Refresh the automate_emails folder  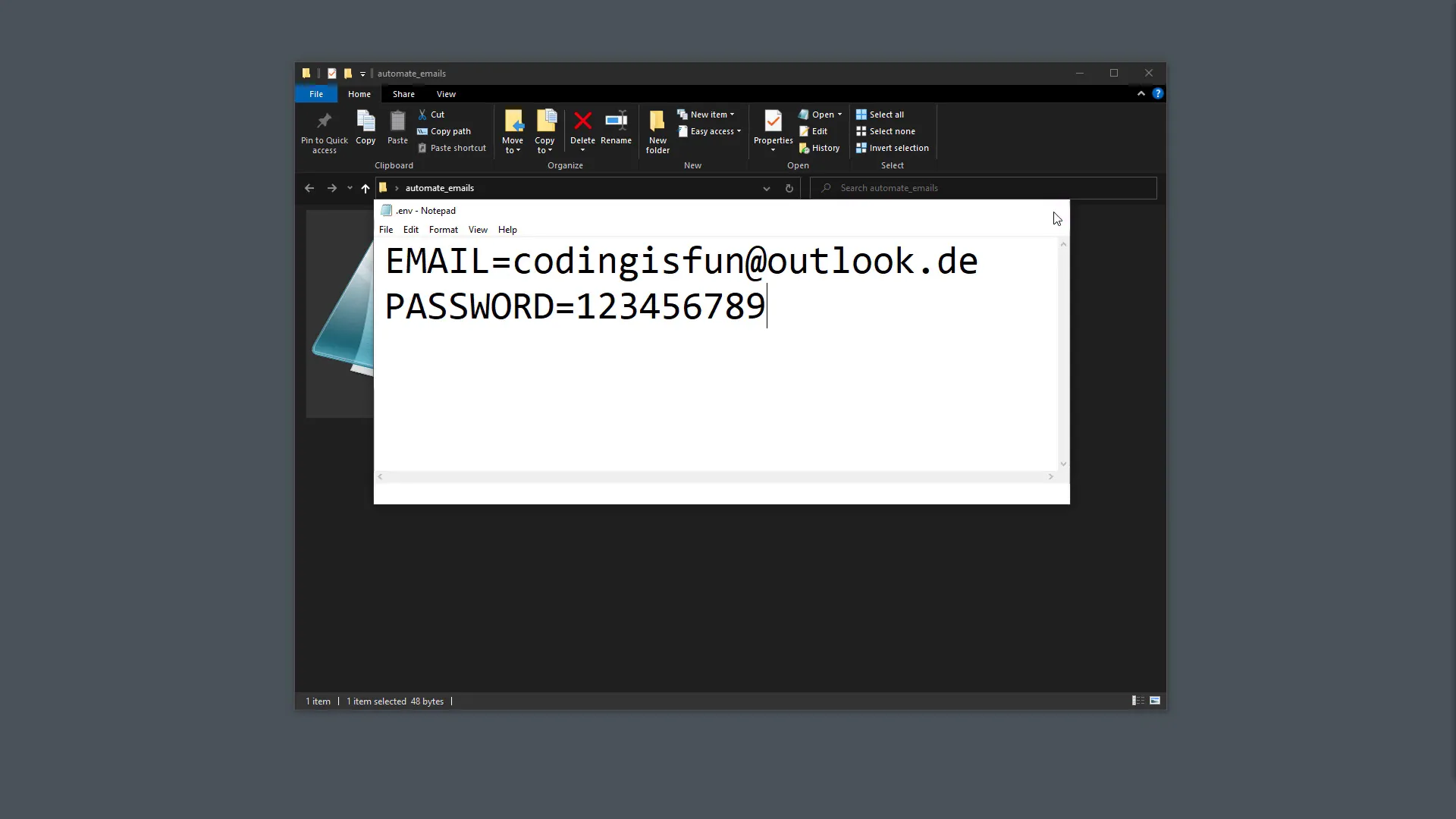[x=789, y=187]
